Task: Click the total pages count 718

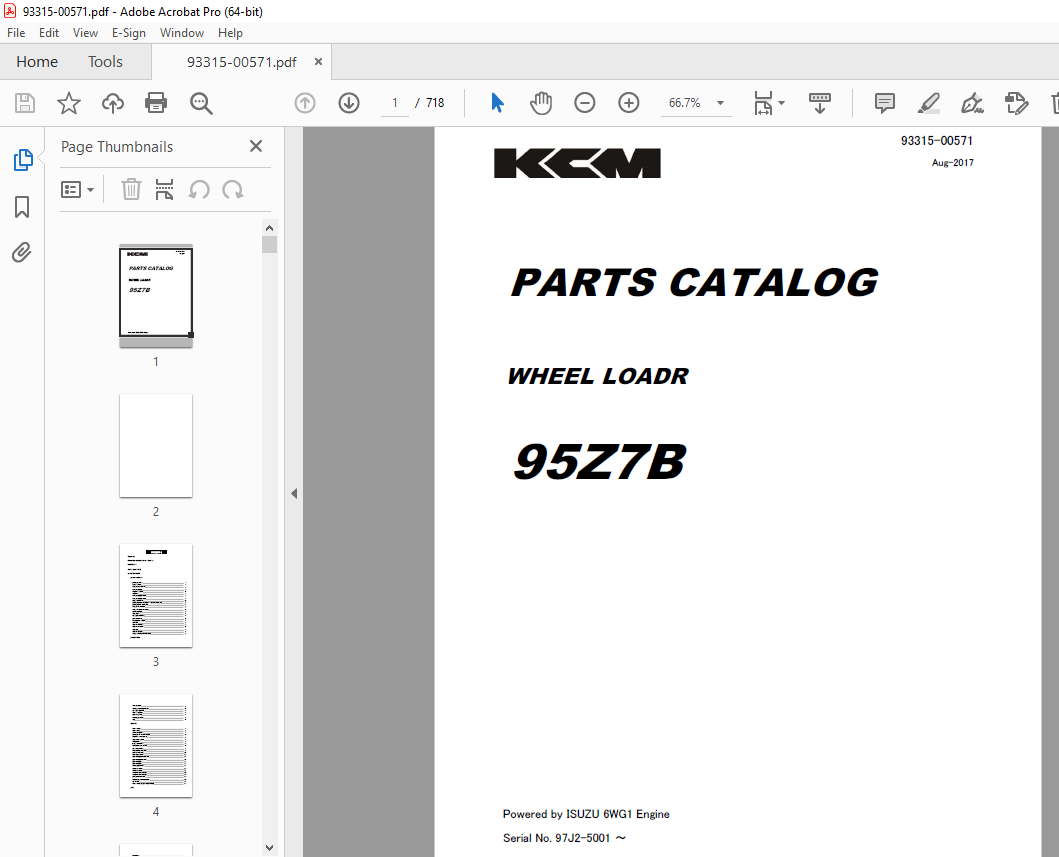Action: point(435,103)
